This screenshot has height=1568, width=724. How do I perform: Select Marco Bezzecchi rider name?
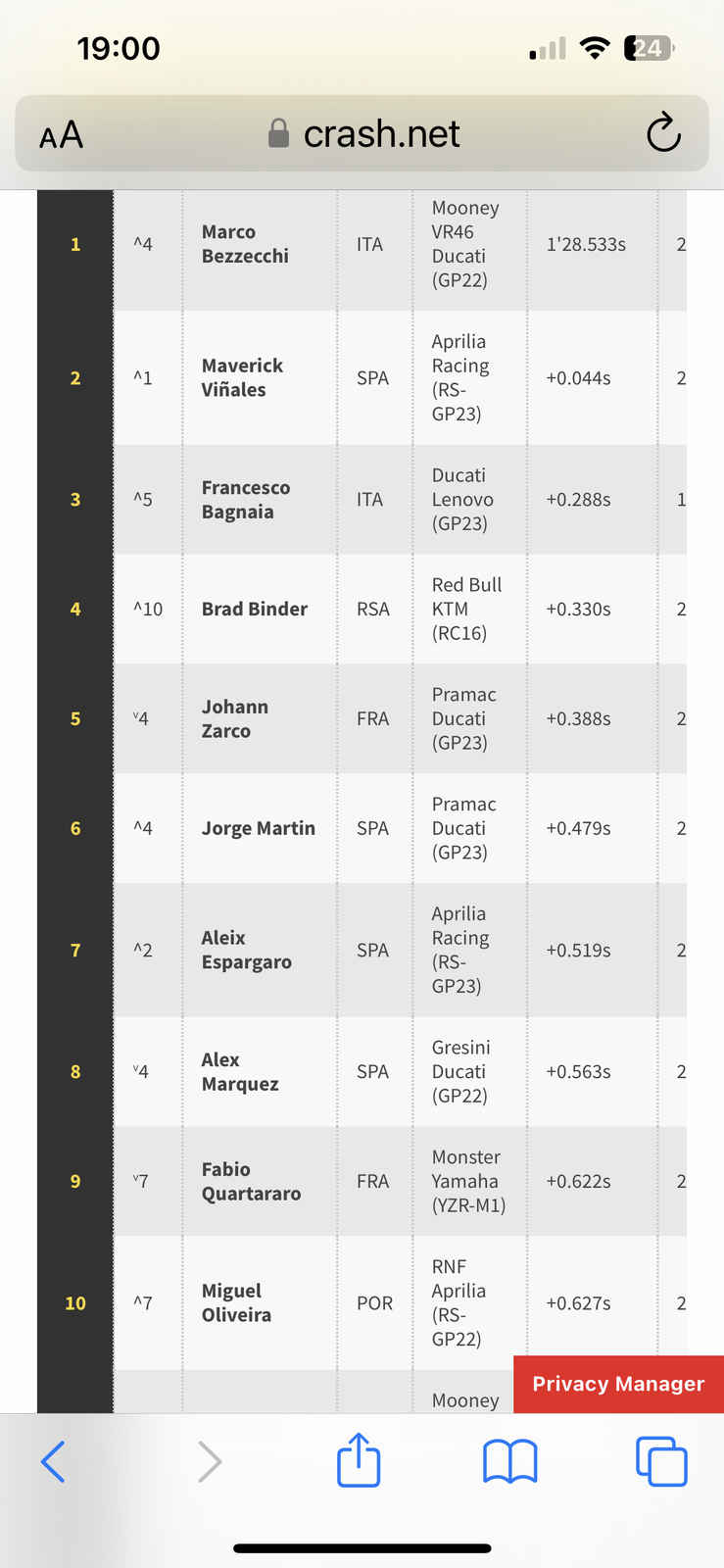click(x=245, y=244)
